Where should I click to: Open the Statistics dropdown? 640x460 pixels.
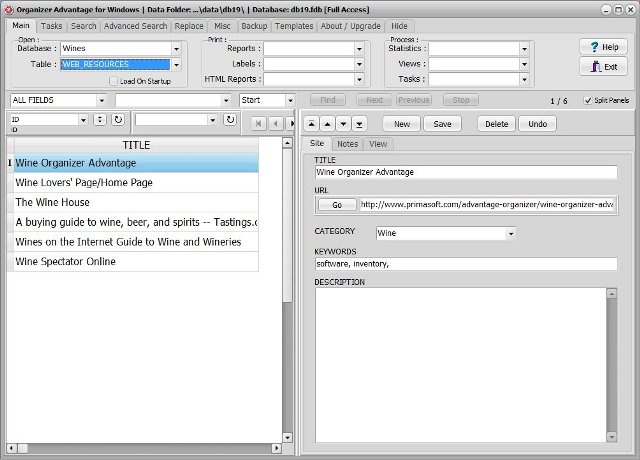click(524, 49)
